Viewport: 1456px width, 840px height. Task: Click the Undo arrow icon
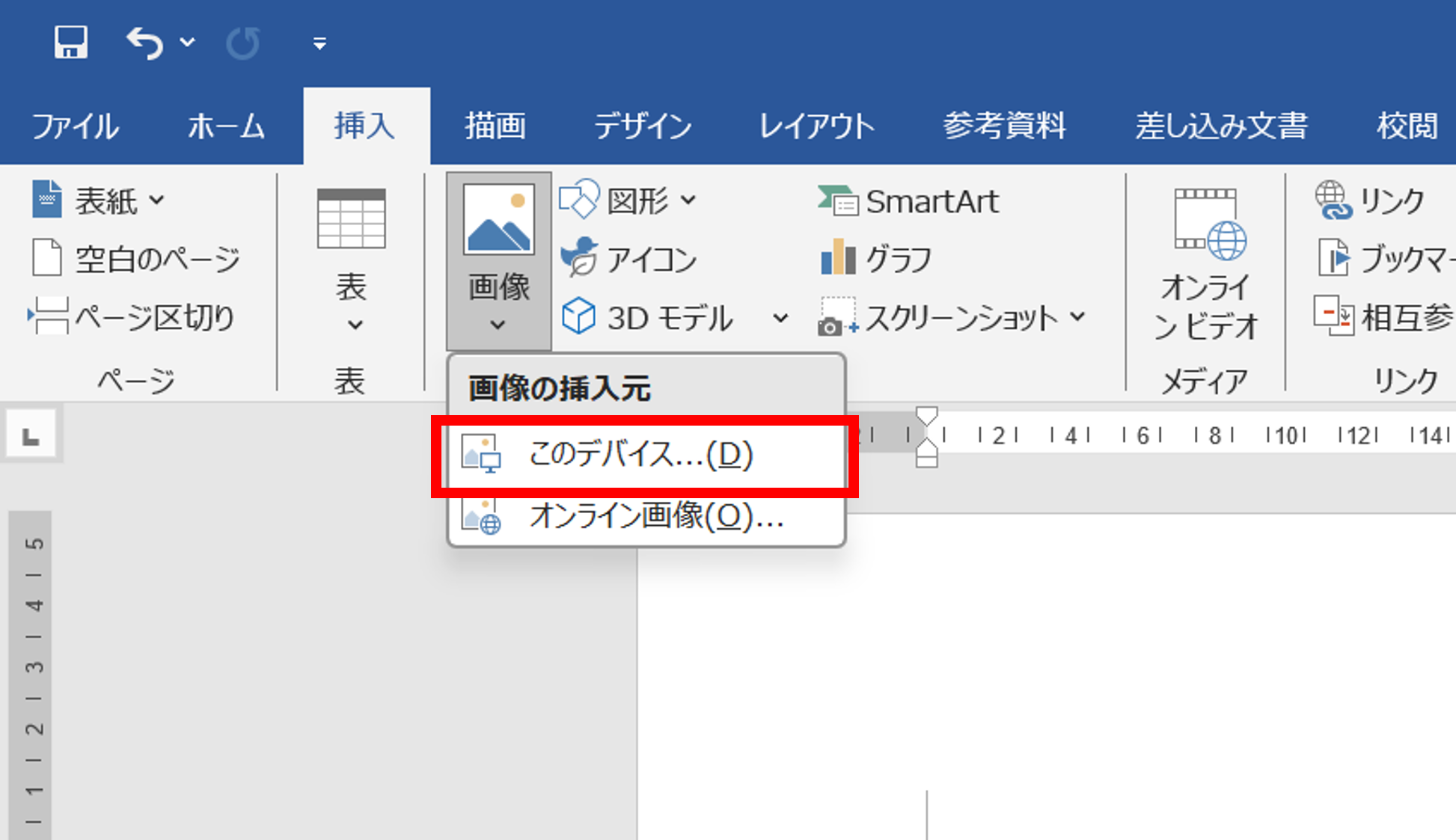(144, 43)
